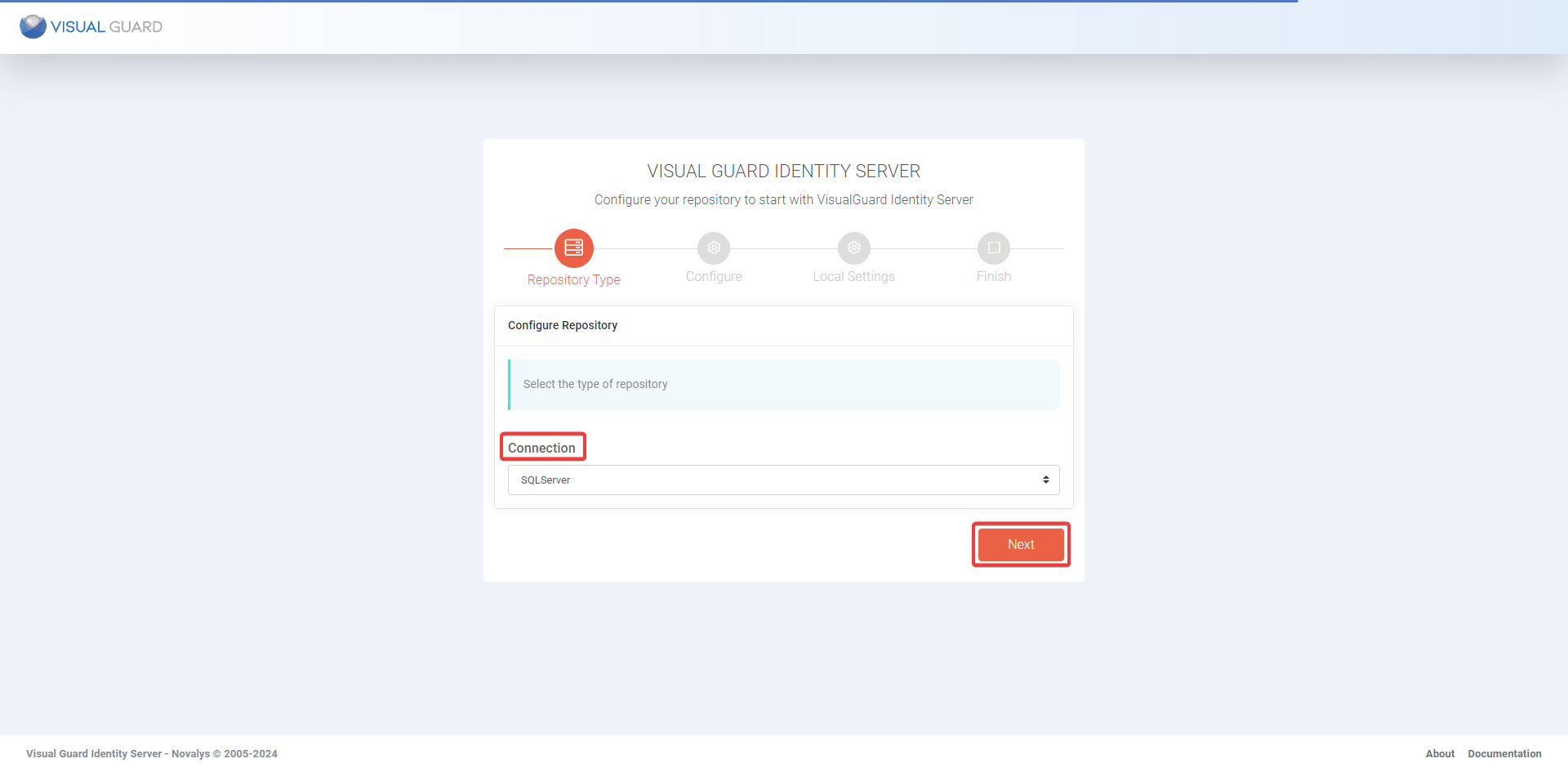Click the Connection section label
The image size is (1568, 772).
(542, 447)
